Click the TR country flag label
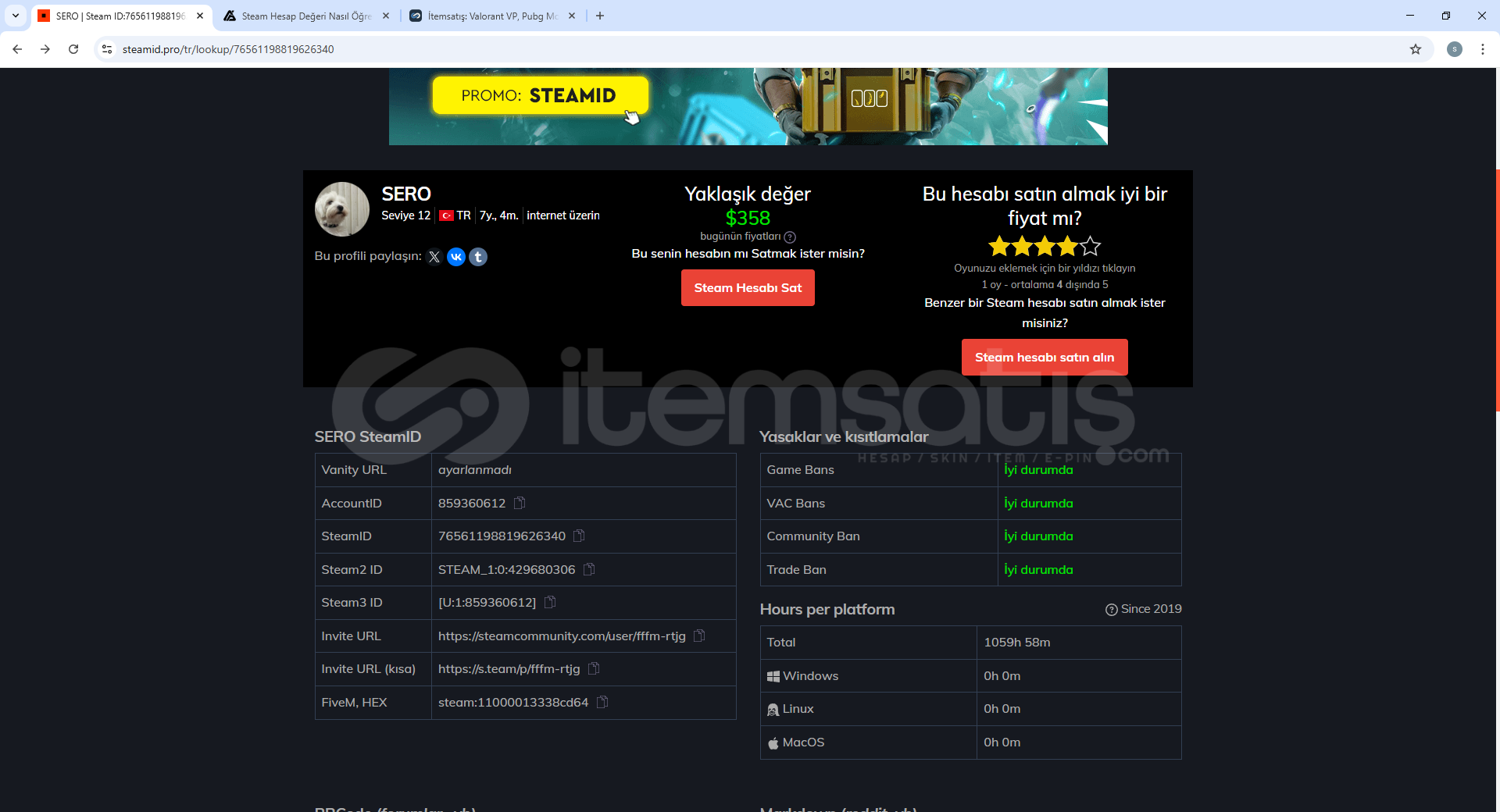 pos(455,215)
